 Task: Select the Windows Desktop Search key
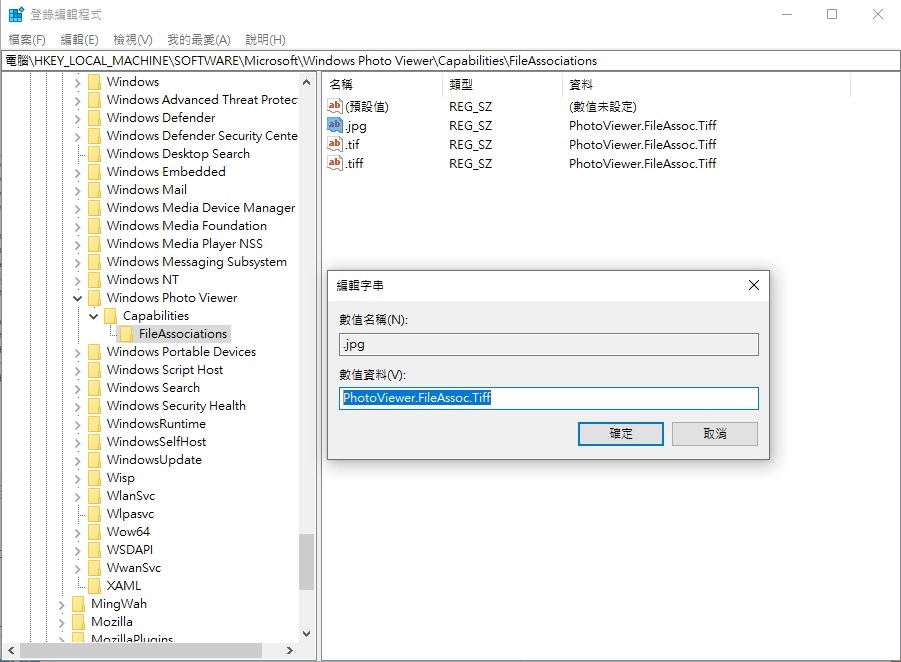pos(178,154)
